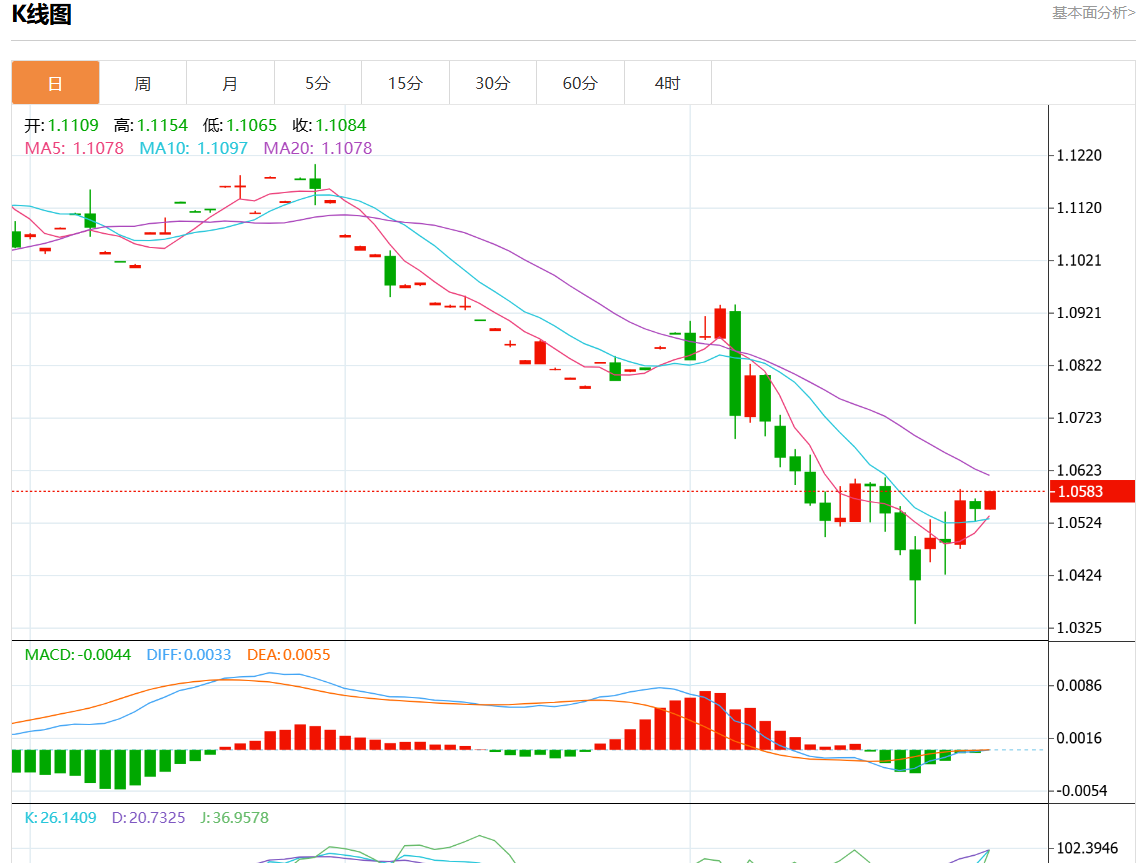
Task: Click the K:26.1409 KDJ indicator label
Action: click(x=60, y=818)
